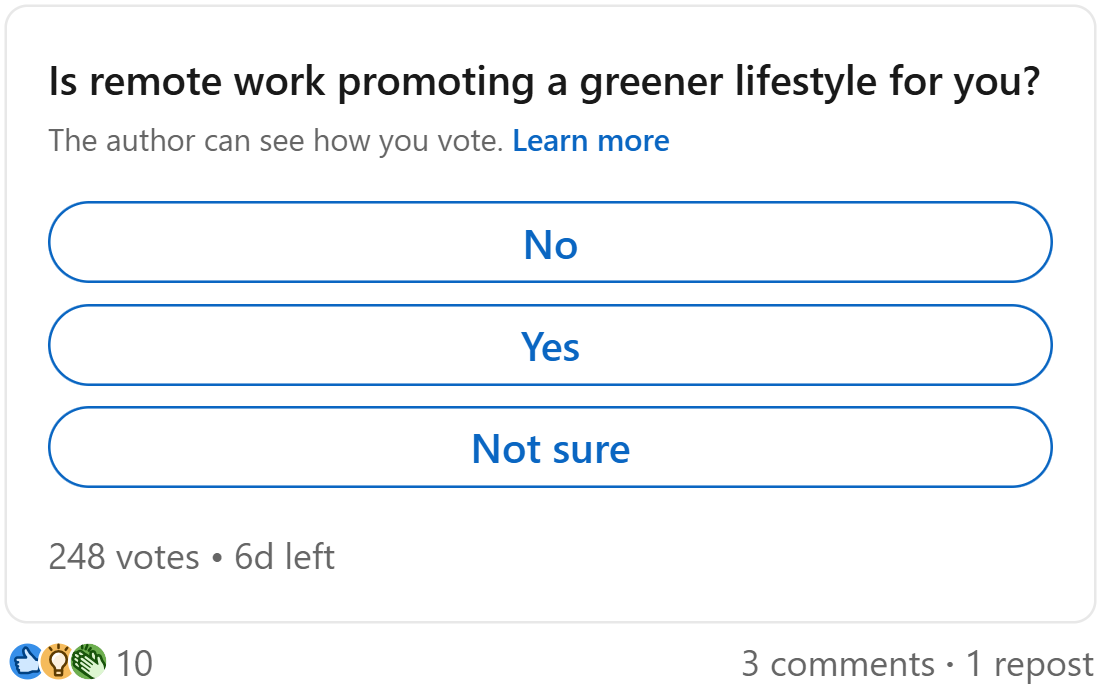Screen dimensions: 1099x690
Task: Click the green Celebrate clapping icon
Action: [x=89, y=662]
